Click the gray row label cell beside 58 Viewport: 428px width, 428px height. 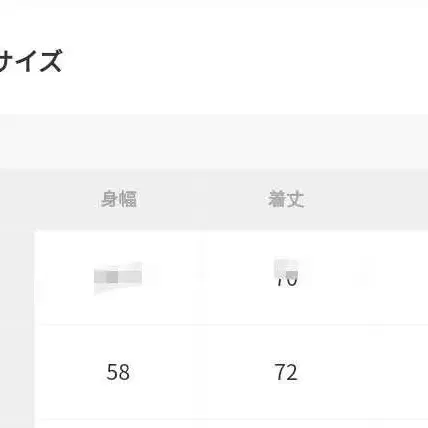pyautogui.click(x=17, y=372)
